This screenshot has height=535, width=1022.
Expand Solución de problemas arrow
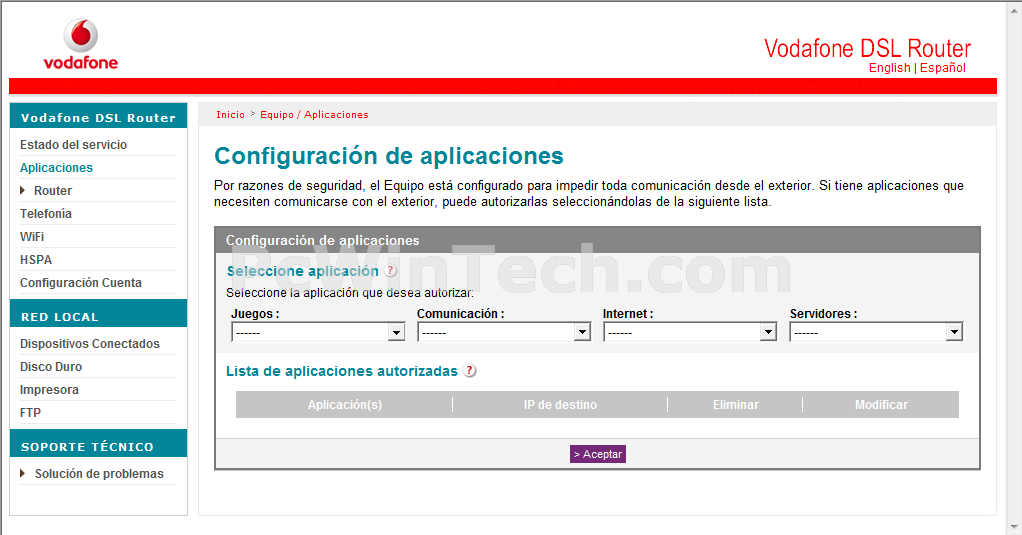tap(23, 474)
